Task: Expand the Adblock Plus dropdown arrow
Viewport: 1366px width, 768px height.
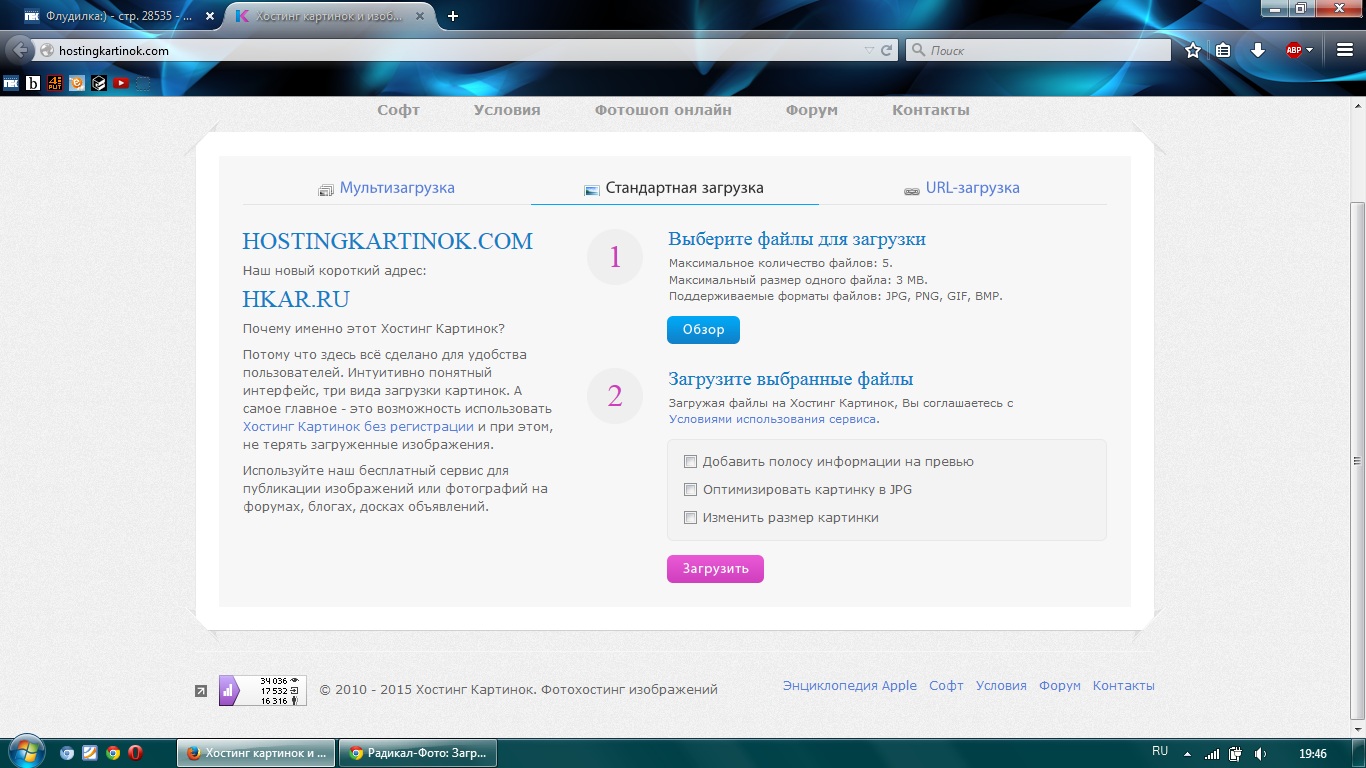Action: 1310,50
